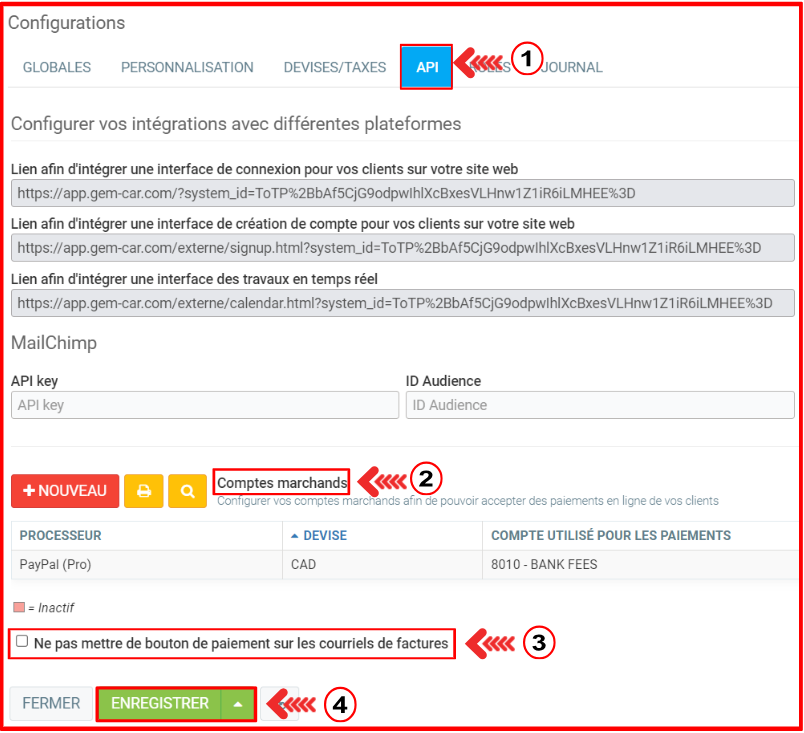This screenshot has height=733, width=804.
Task: Select the client login interface link field
Action: pyautogui.click(x=402, y=192)
